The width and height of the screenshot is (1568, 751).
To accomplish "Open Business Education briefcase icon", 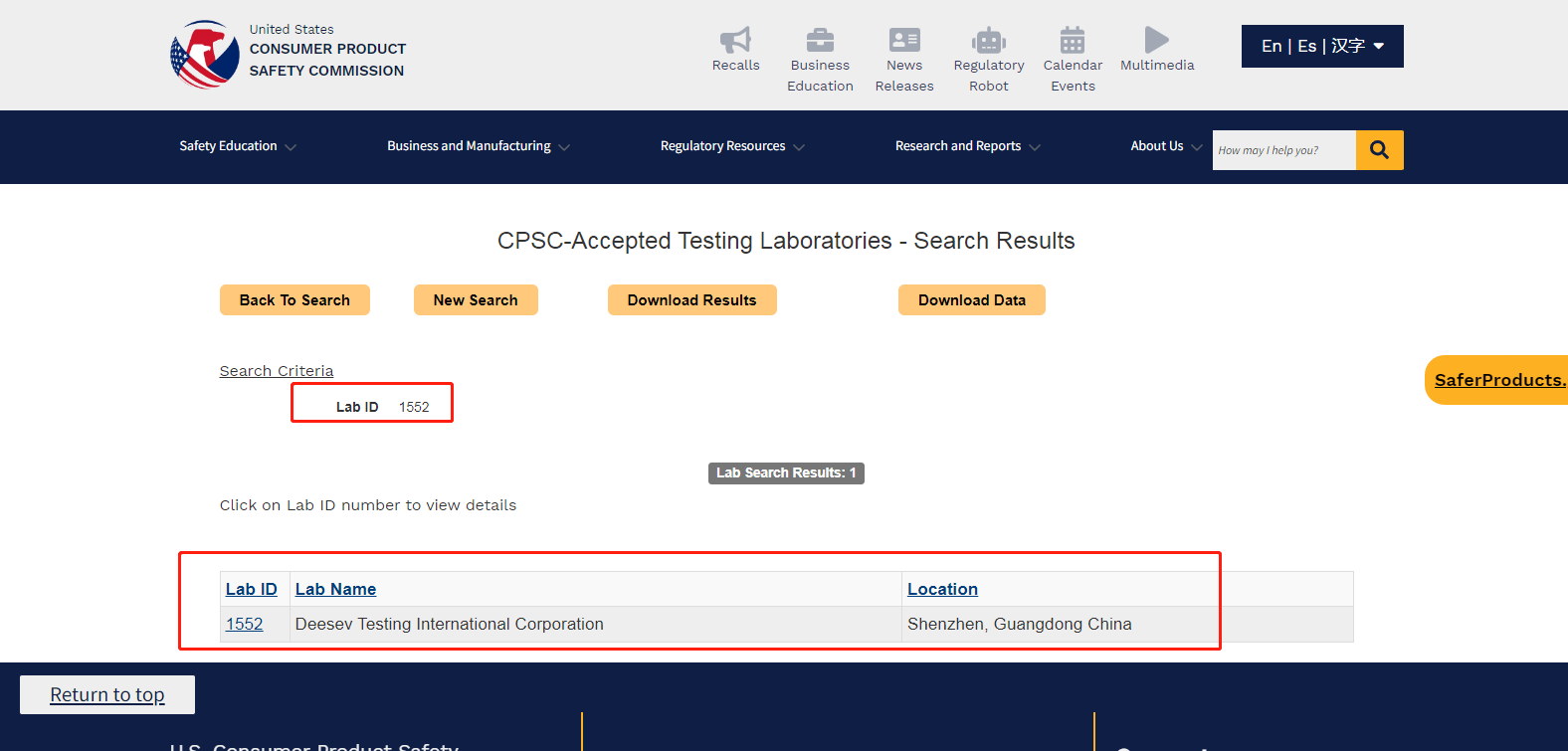I will click(820, 40).
